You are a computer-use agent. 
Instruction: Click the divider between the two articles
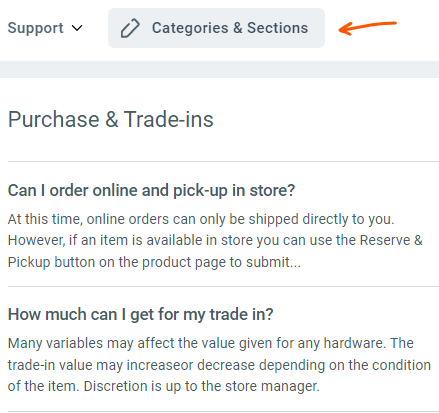(x=223, y=286)
